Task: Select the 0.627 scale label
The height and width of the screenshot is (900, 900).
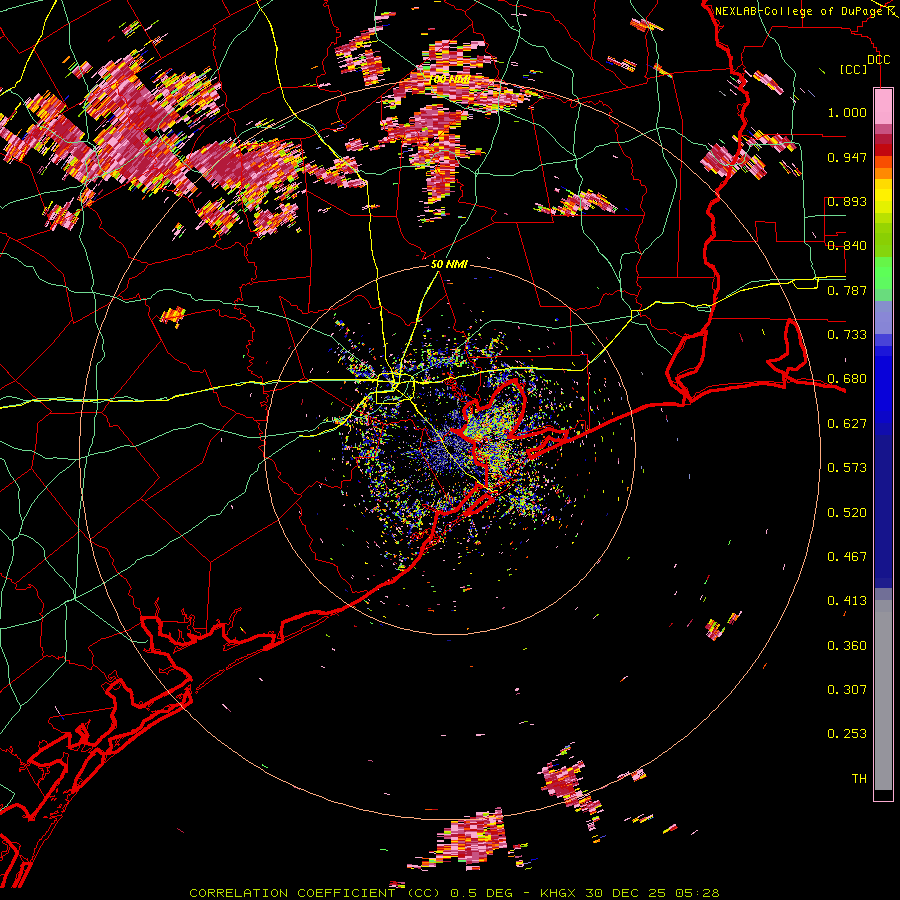Action: pyautogui.click(x=847, y=424)
